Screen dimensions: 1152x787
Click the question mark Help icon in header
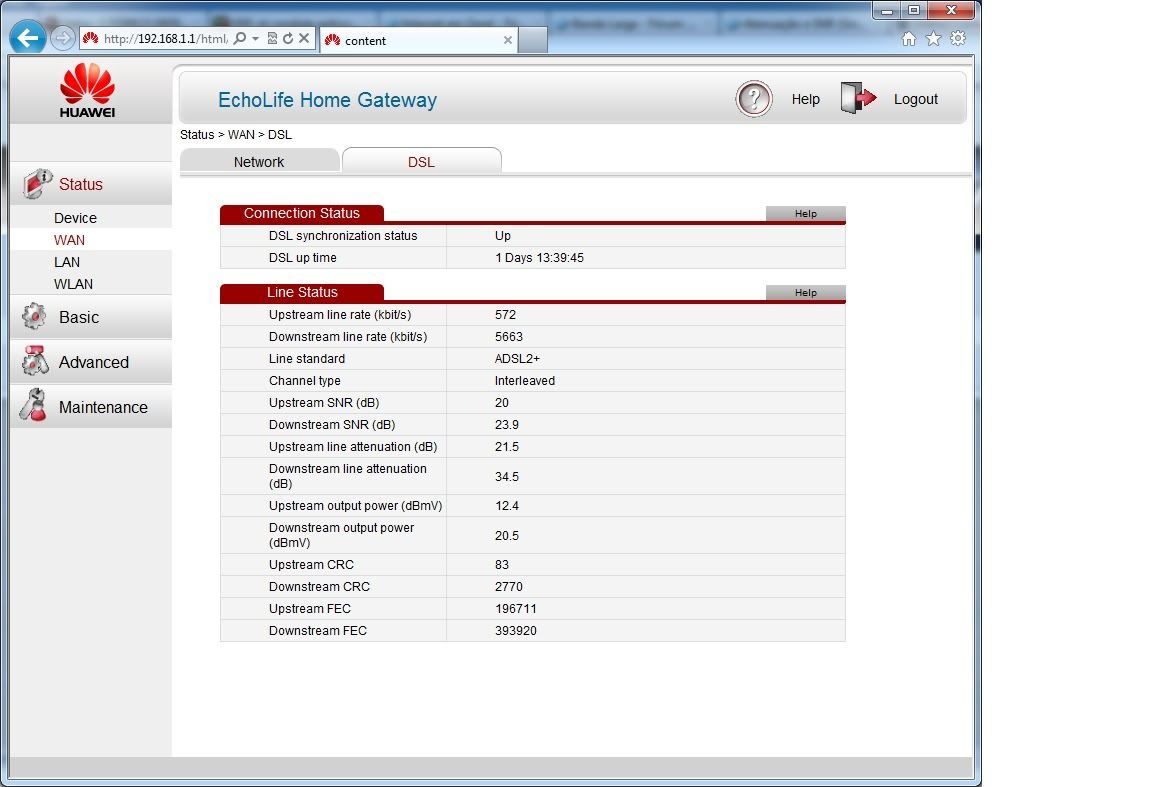point(754,99)
